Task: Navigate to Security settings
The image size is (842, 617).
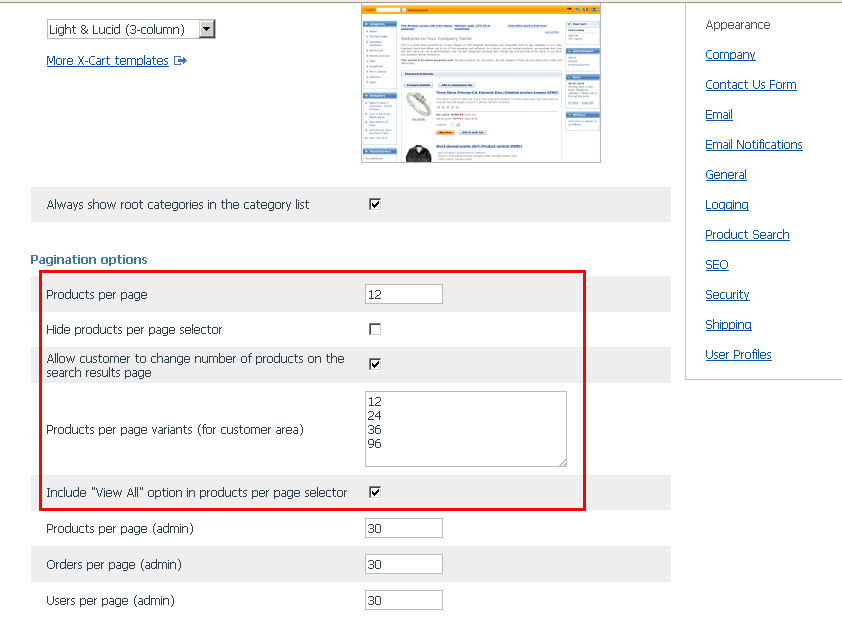Action: coord(727,295)
